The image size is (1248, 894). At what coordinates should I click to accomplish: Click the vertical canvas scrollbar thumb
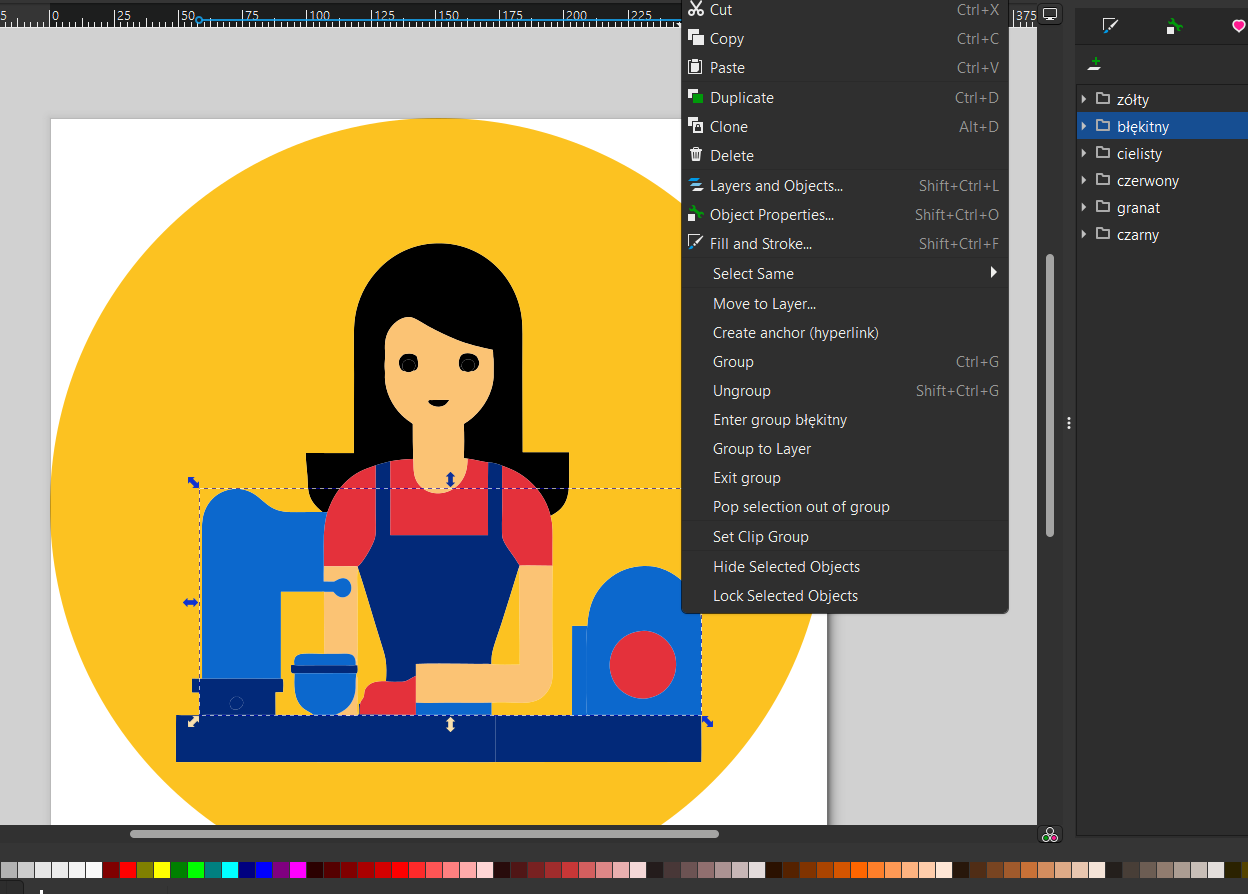pos(1050,395)
